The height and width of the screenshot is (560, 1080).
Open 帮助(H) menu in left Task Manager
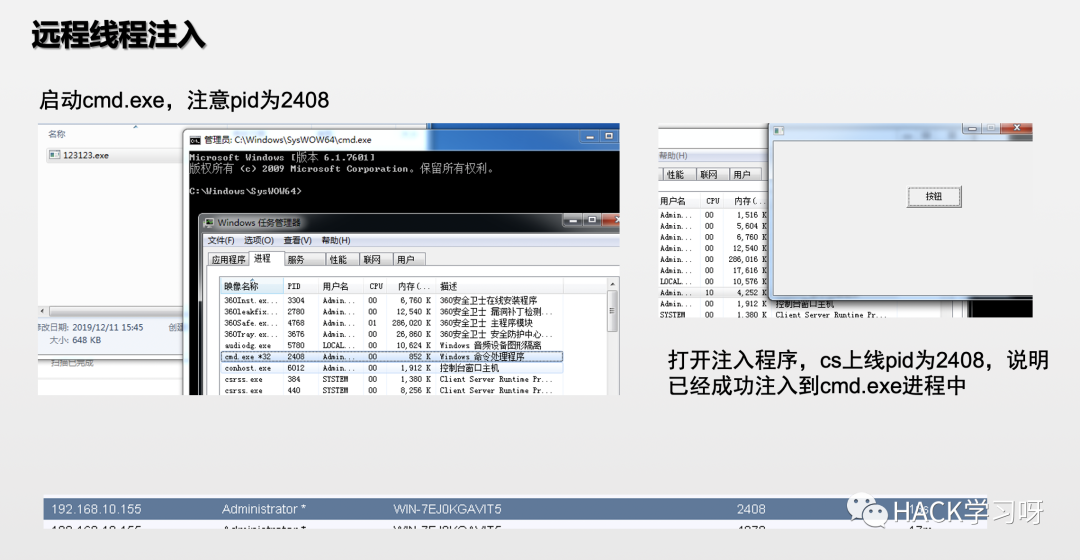coord(336,240)
